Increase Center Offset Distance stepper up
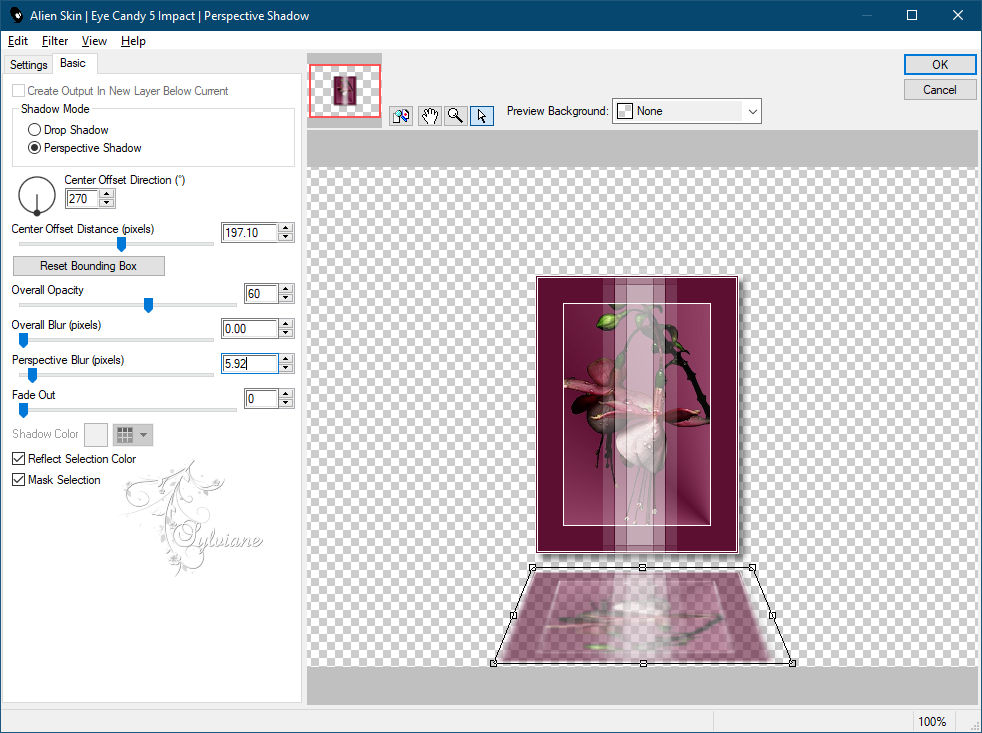The width and height of the screenshot is (982, 733). click(x=286, y=228)
